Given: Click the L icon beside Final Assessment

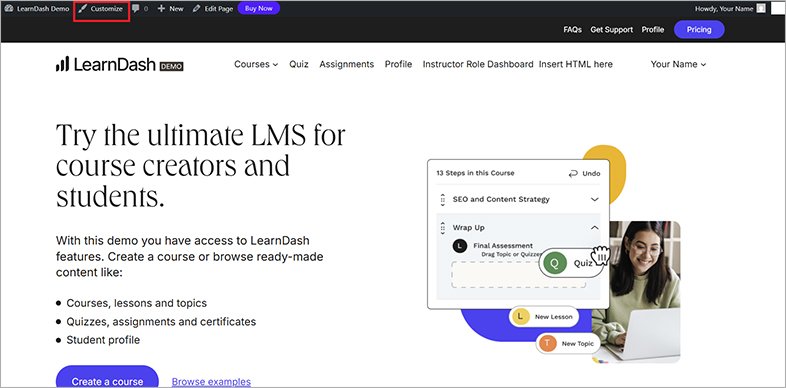Looking at the screenshot, I should pyautogui.click(x=460, y=246).
